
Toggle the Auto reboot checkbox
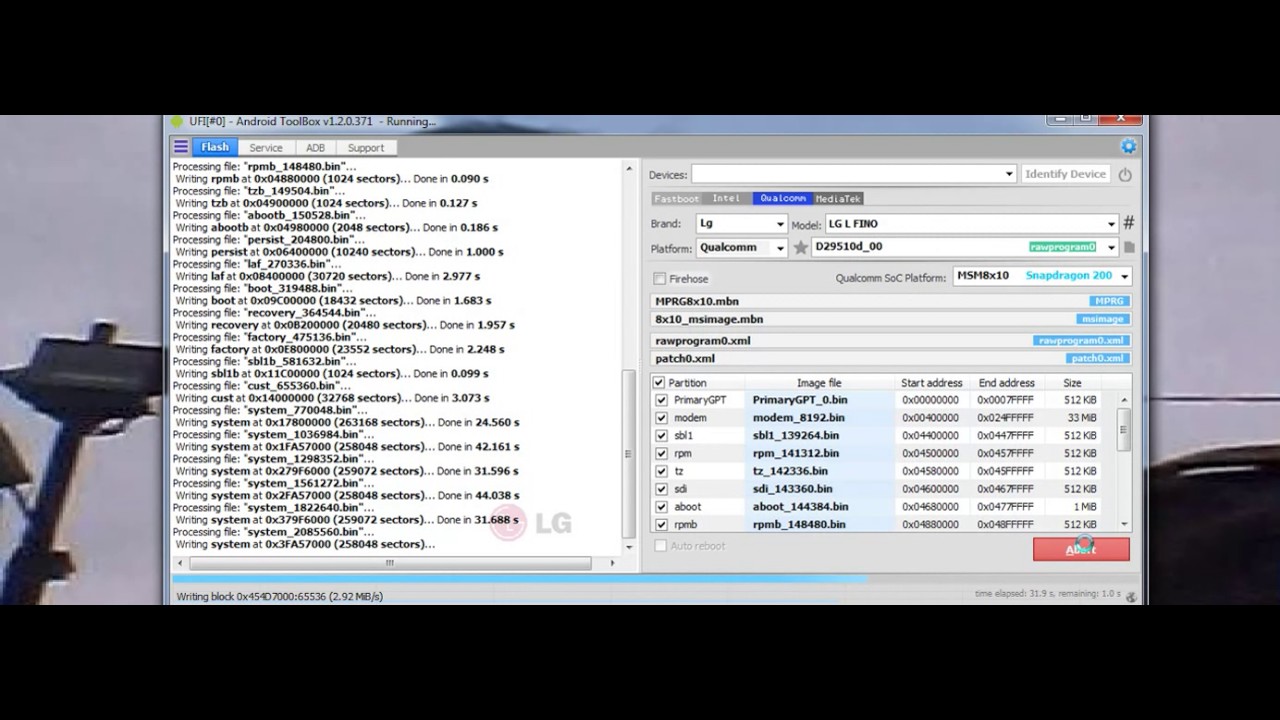click(660, 546)
